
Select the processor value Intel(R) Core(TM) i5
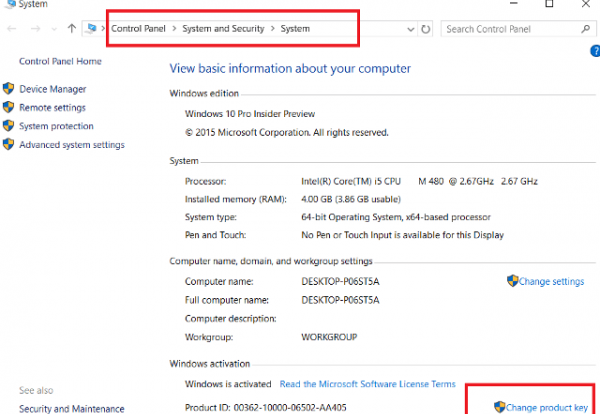point(419,181)
